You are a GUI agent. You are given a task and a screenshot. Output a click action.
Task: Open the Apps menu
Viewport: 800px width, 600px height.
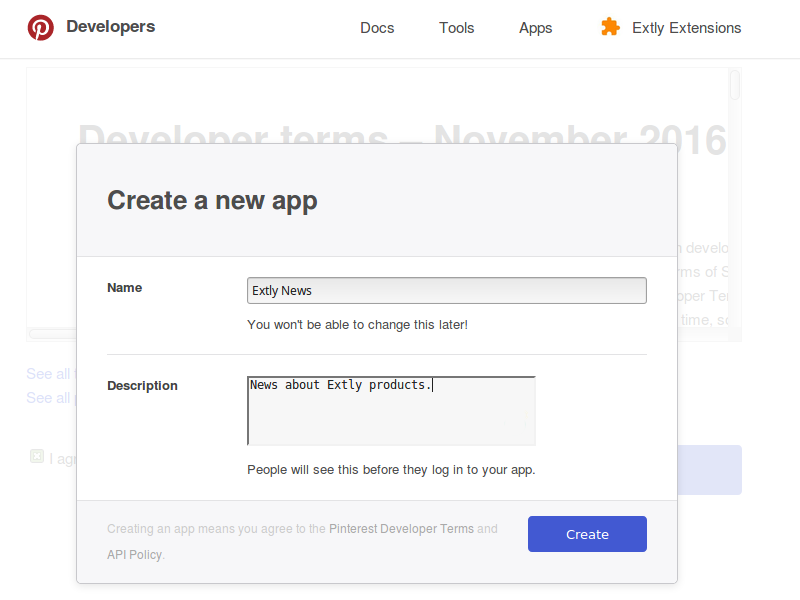(536, 28)
